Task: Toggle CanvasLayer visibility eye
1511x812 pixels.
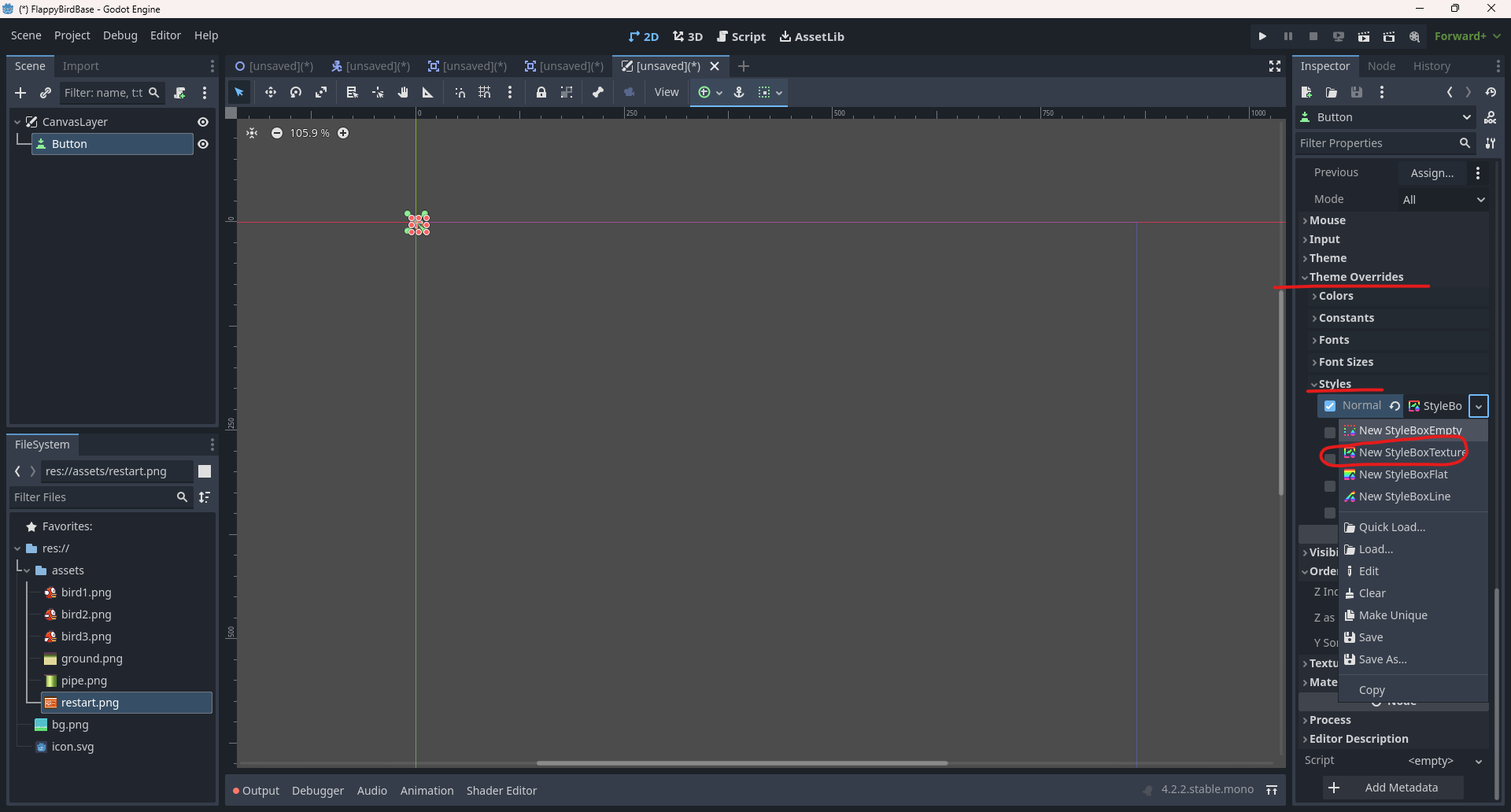Action: click(203, 122)
